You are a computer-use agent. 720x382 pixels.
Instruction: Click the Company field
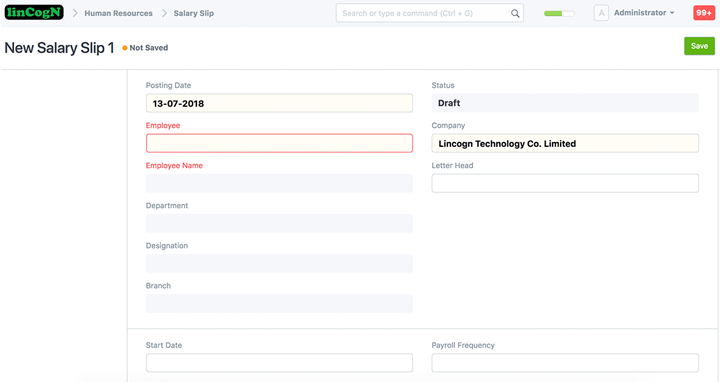565,143
